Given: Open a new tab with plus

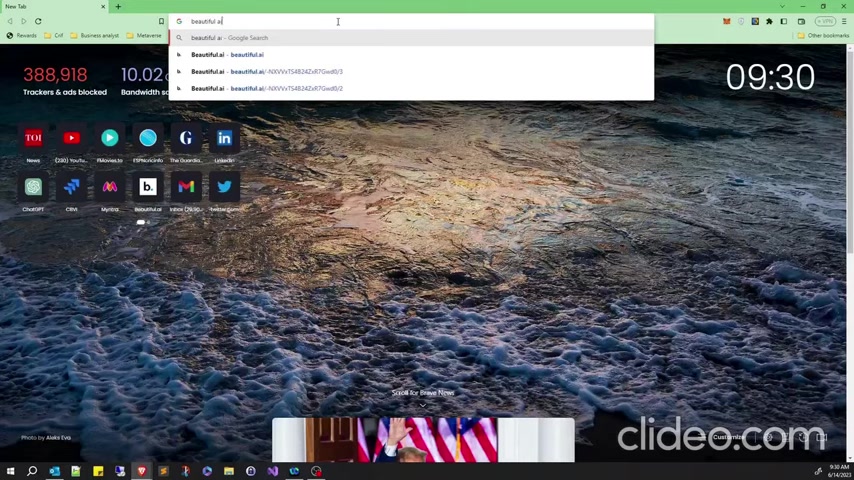Looking at the screenshot, I should tap(118, 7).
